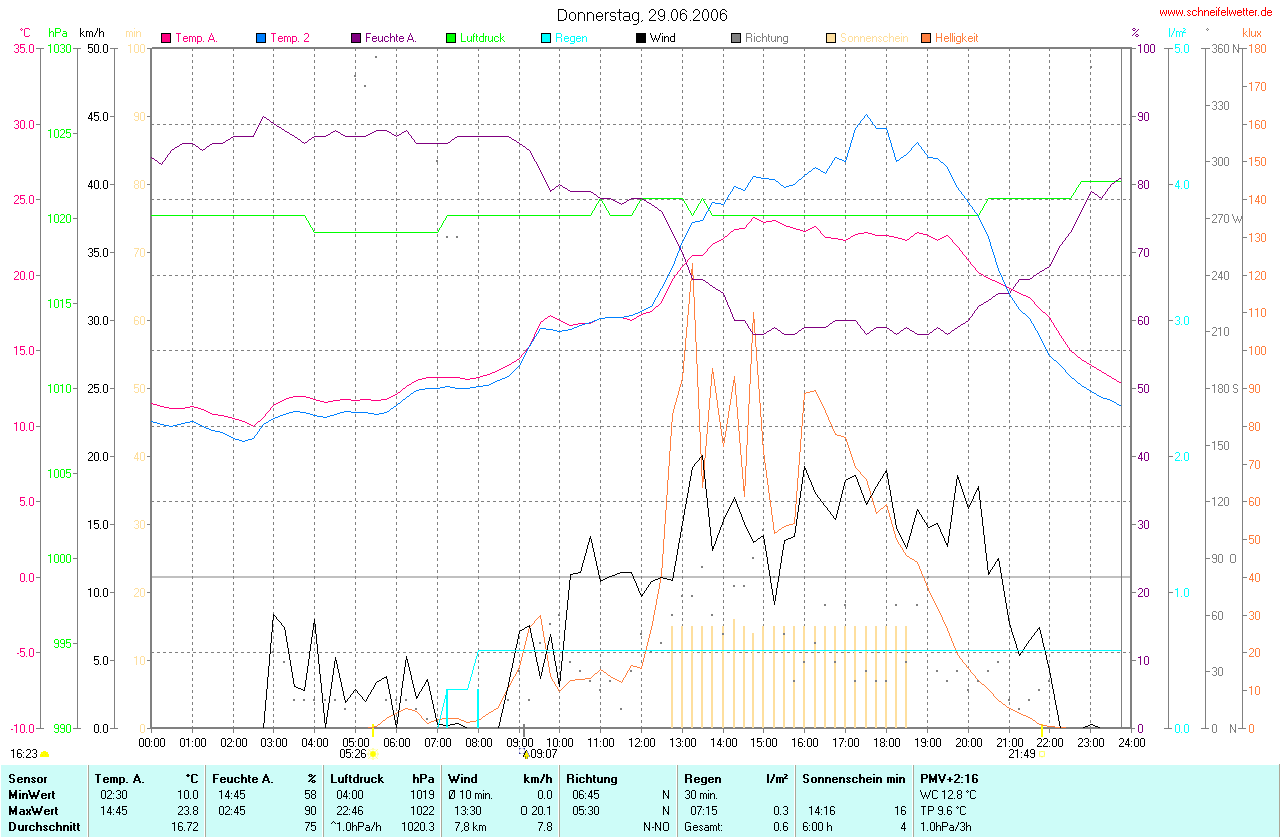Click the 'O 20.1' maximum wind value
The image size is (1280, 837).
point(535,811)
